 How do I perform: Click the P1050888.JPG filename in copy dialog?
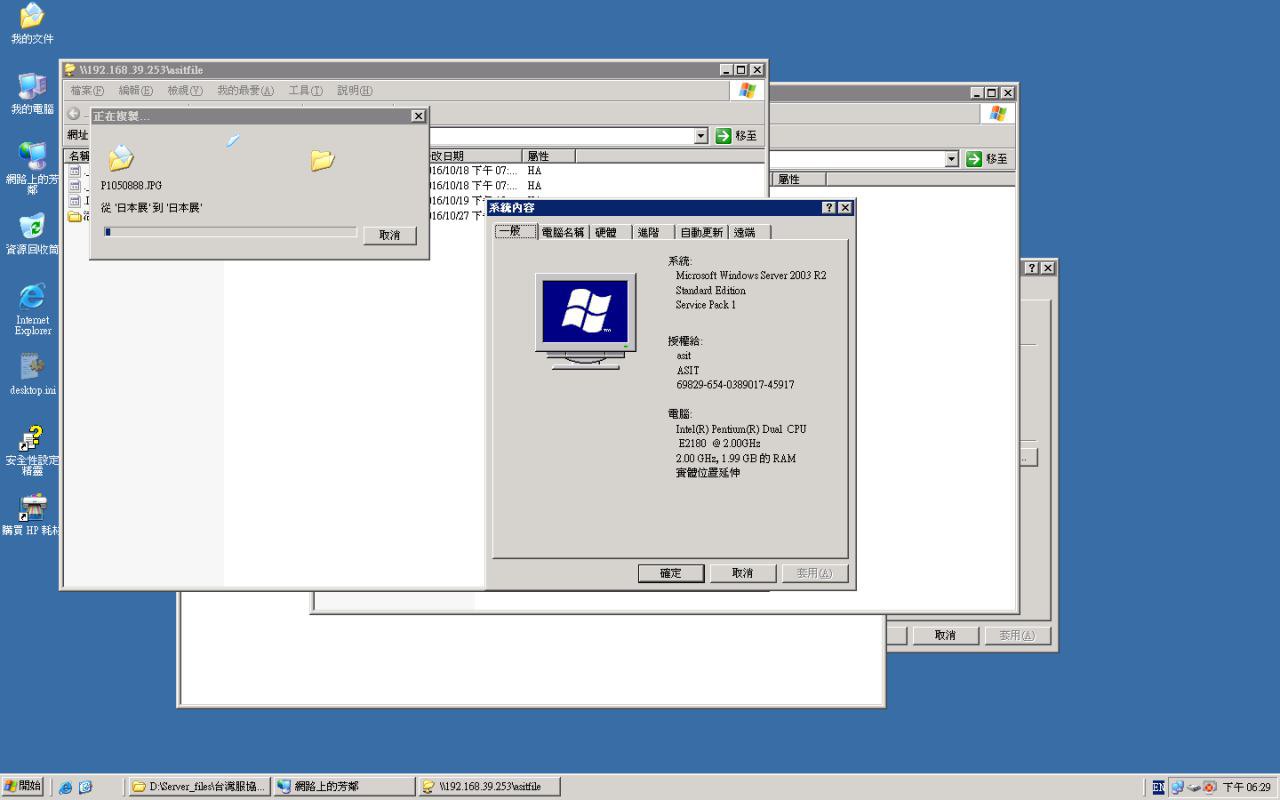[131, 186]
